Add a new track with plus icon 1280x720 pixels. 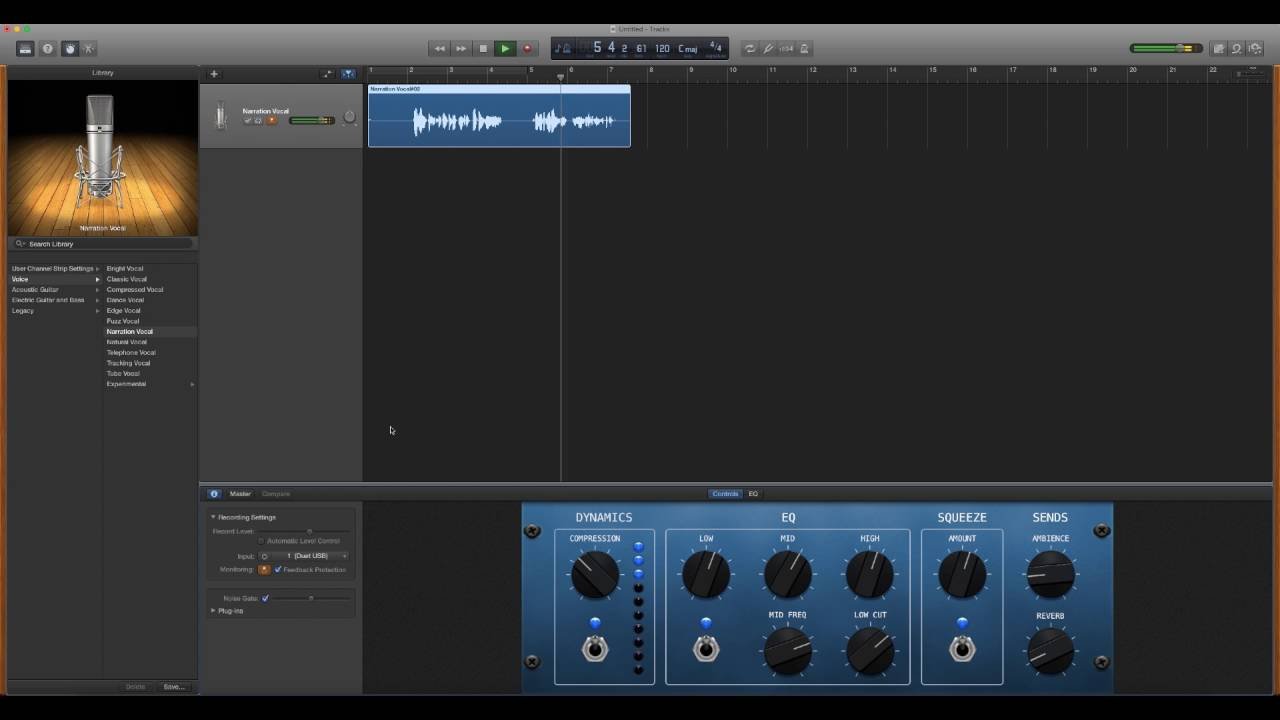point(213,74)
